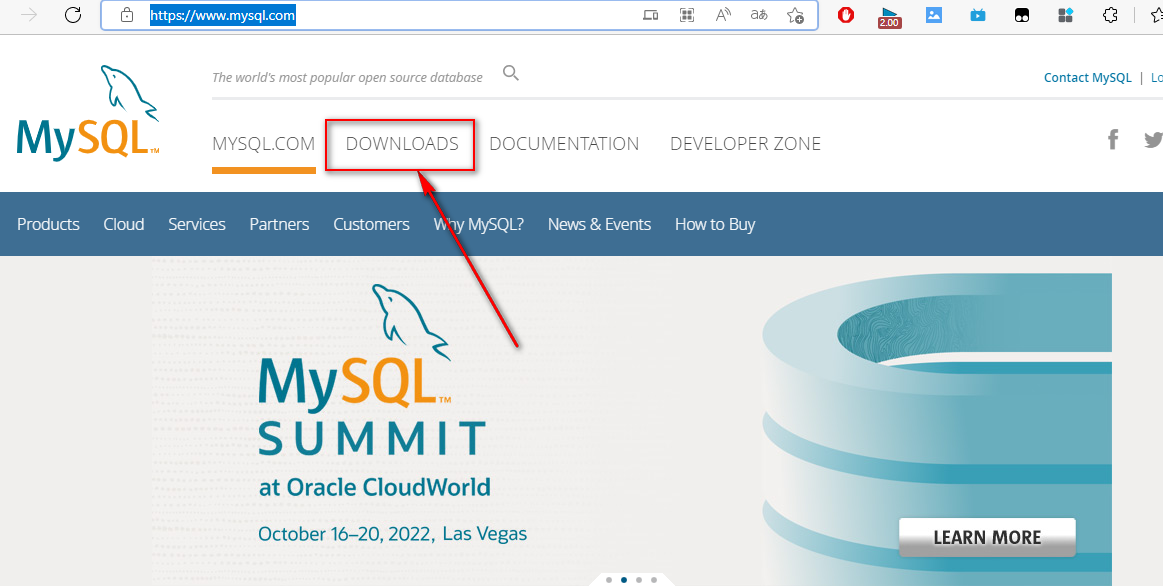Click the blue TV extension icon
The height and width of the screenshot is (587, 1163).
tap(978, 14)
